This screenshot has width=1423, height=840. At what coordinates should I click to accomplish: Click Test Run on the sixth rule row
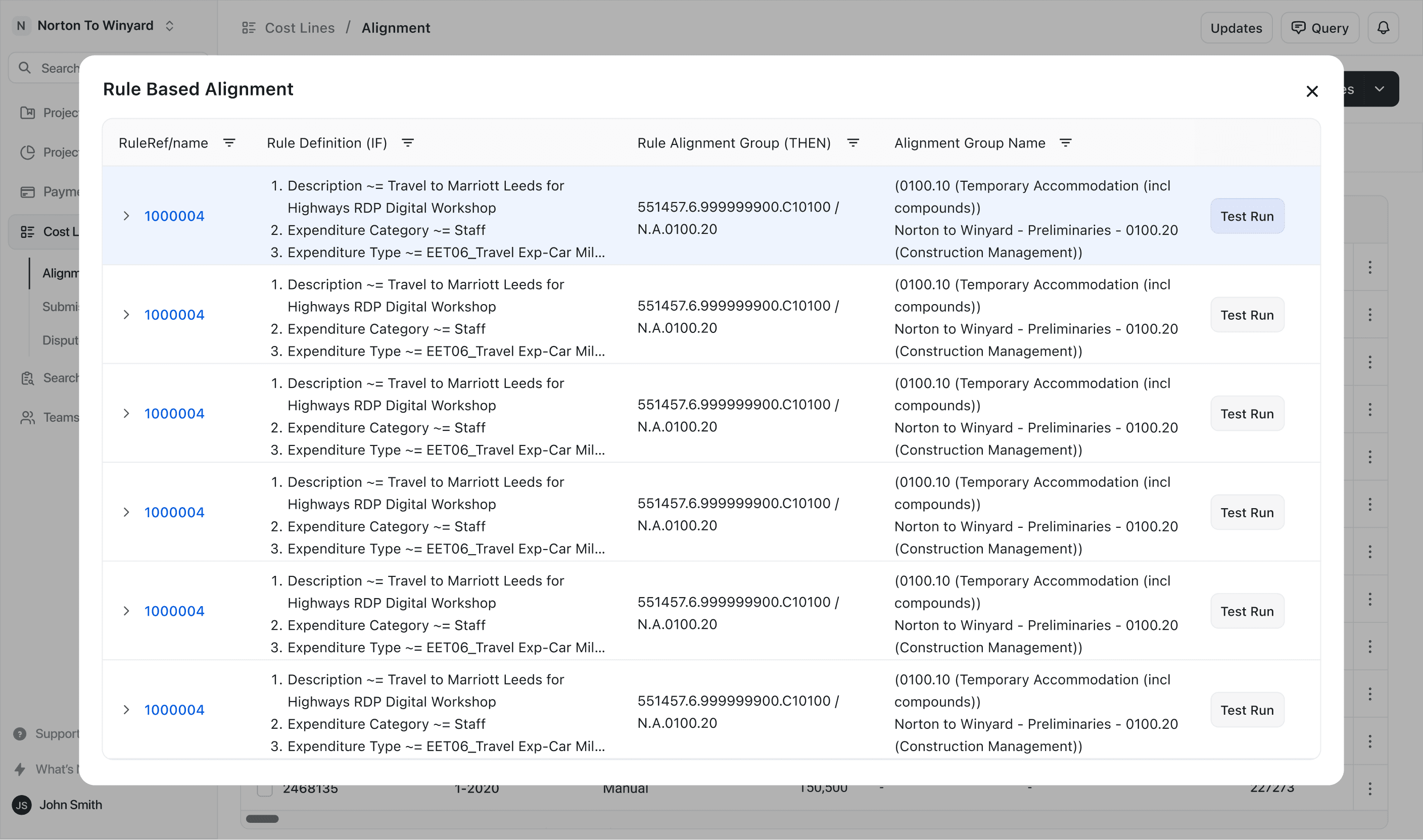(x=1247, y=710)
